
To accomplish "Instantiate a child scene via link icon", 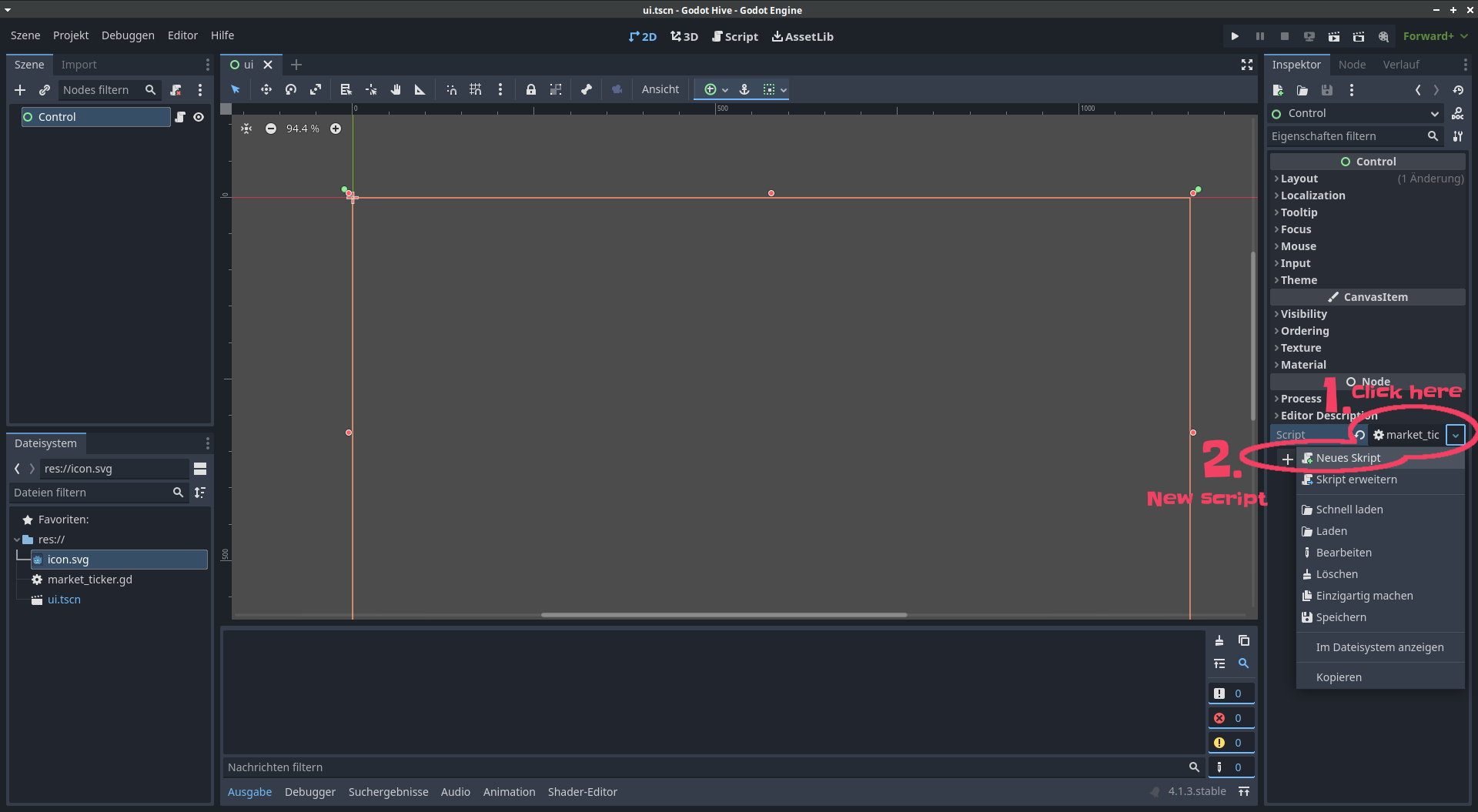I will tap(45, 90).
